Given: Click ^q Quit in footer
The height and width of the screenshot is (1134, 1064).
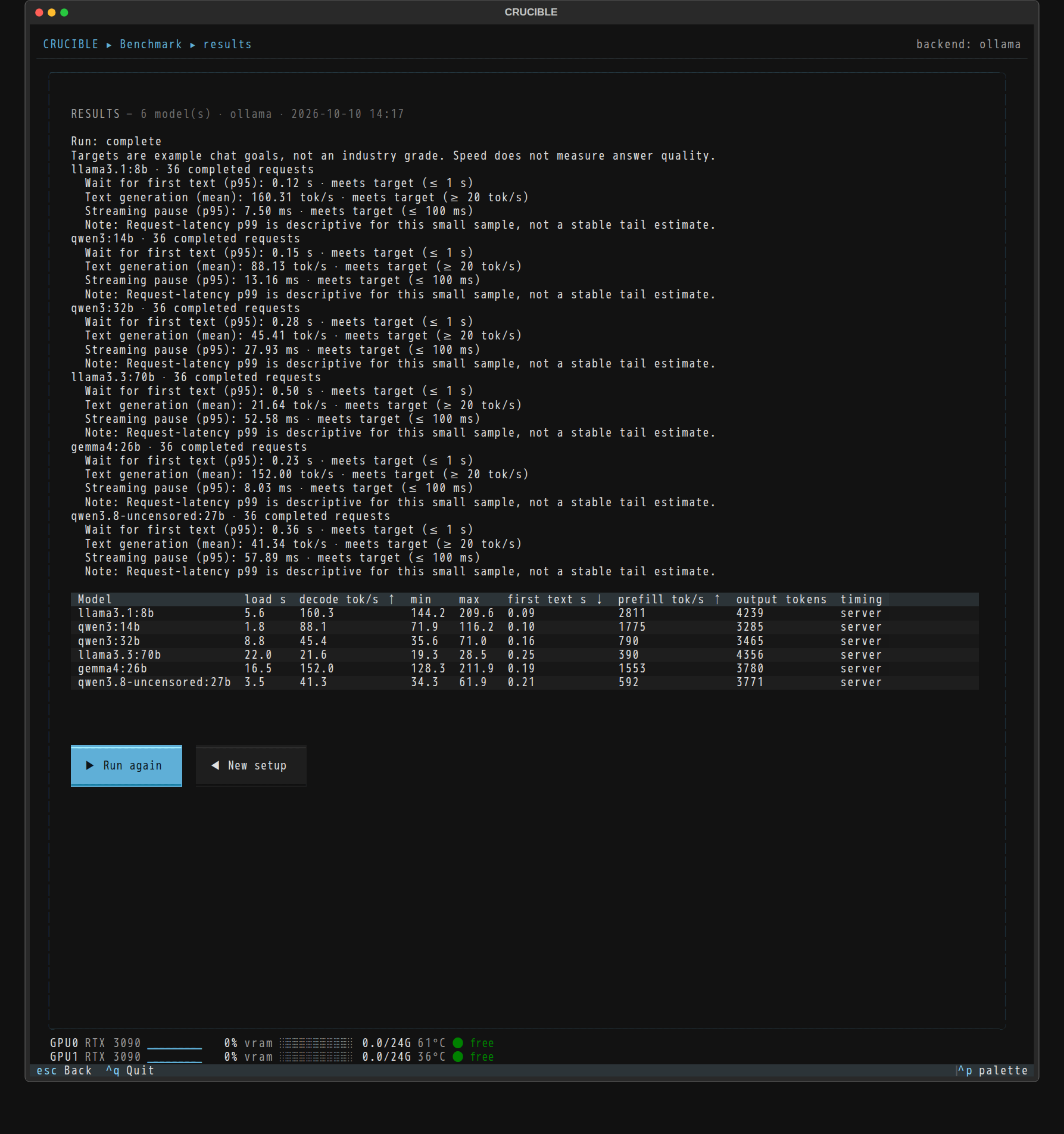Looking at the screenshot, I should pos(130,1070).
